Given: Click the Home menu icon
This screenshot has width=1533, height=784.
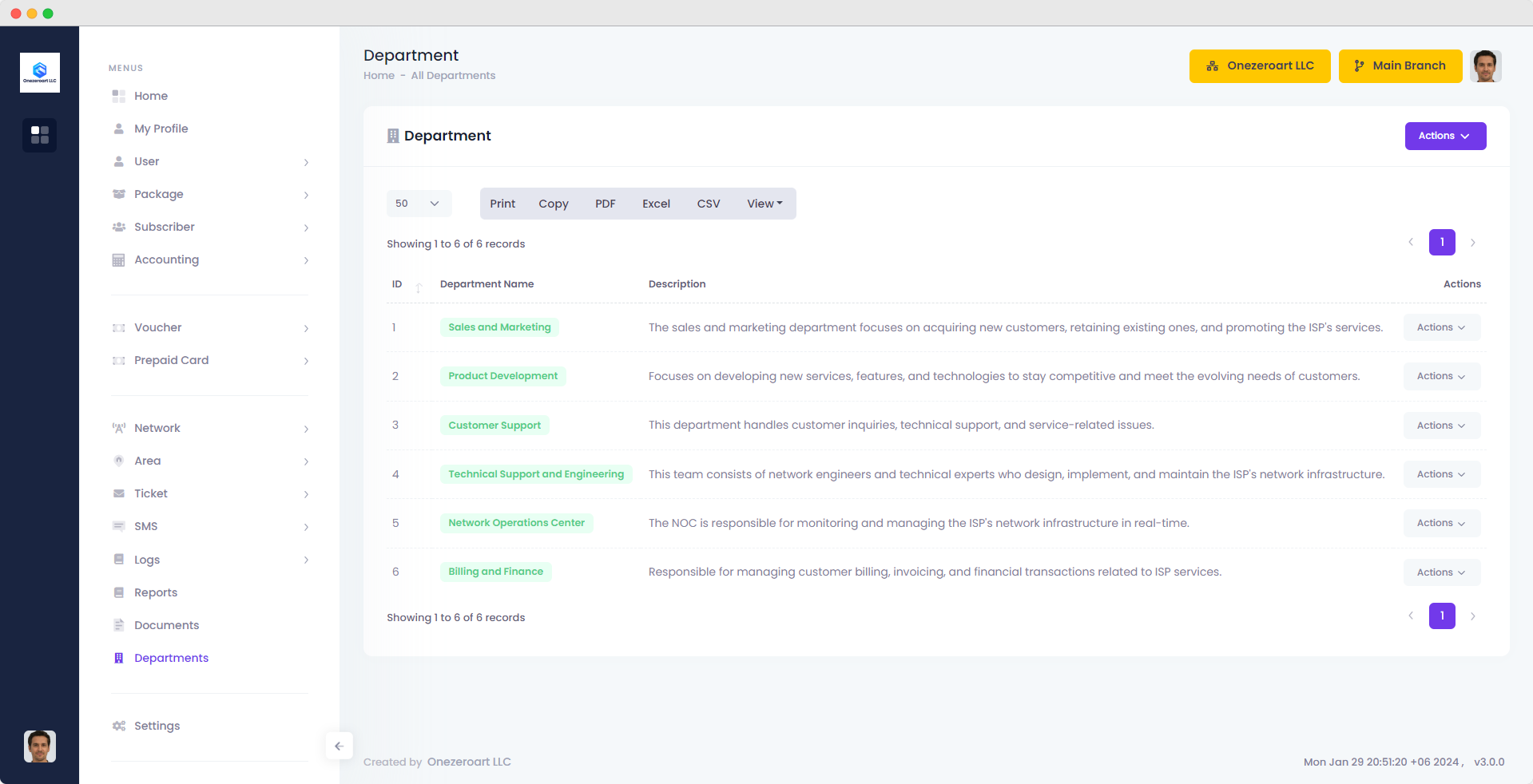Looking at the screenshot, I should [119, 96].
